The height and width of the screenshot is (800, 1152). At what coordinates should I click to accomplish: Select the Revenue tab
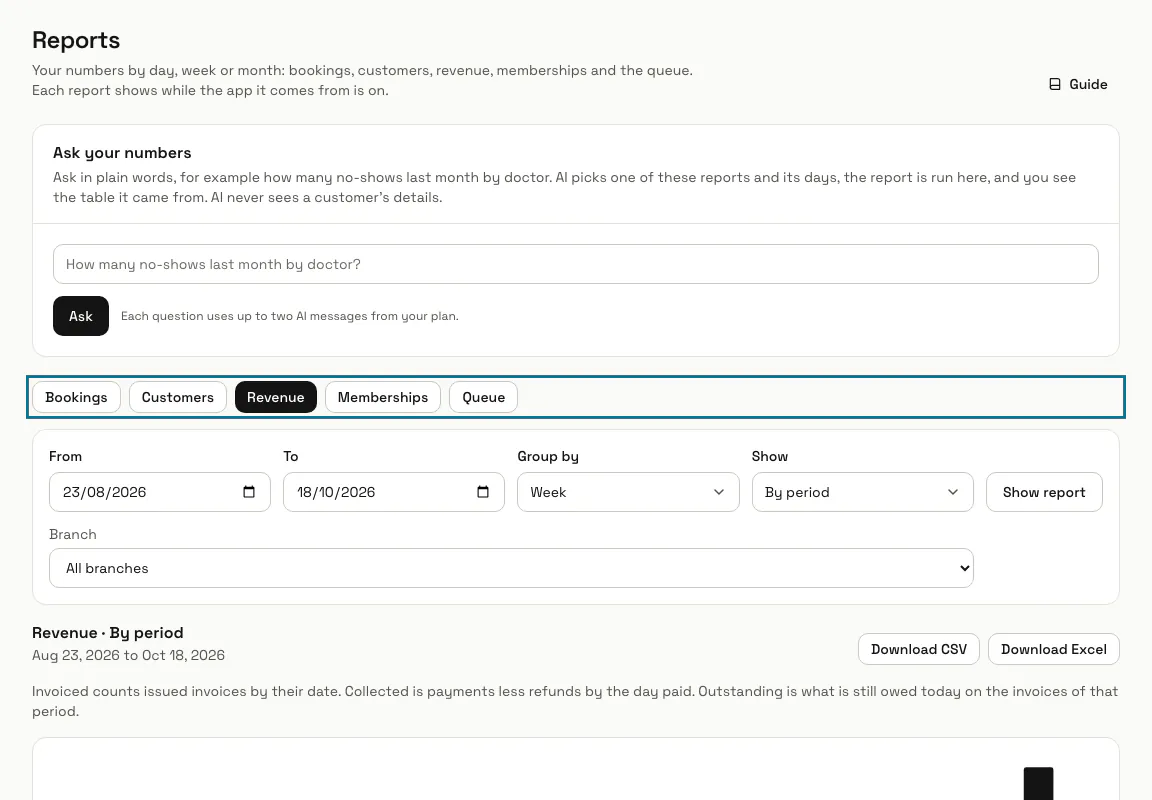tap(276, 397)
